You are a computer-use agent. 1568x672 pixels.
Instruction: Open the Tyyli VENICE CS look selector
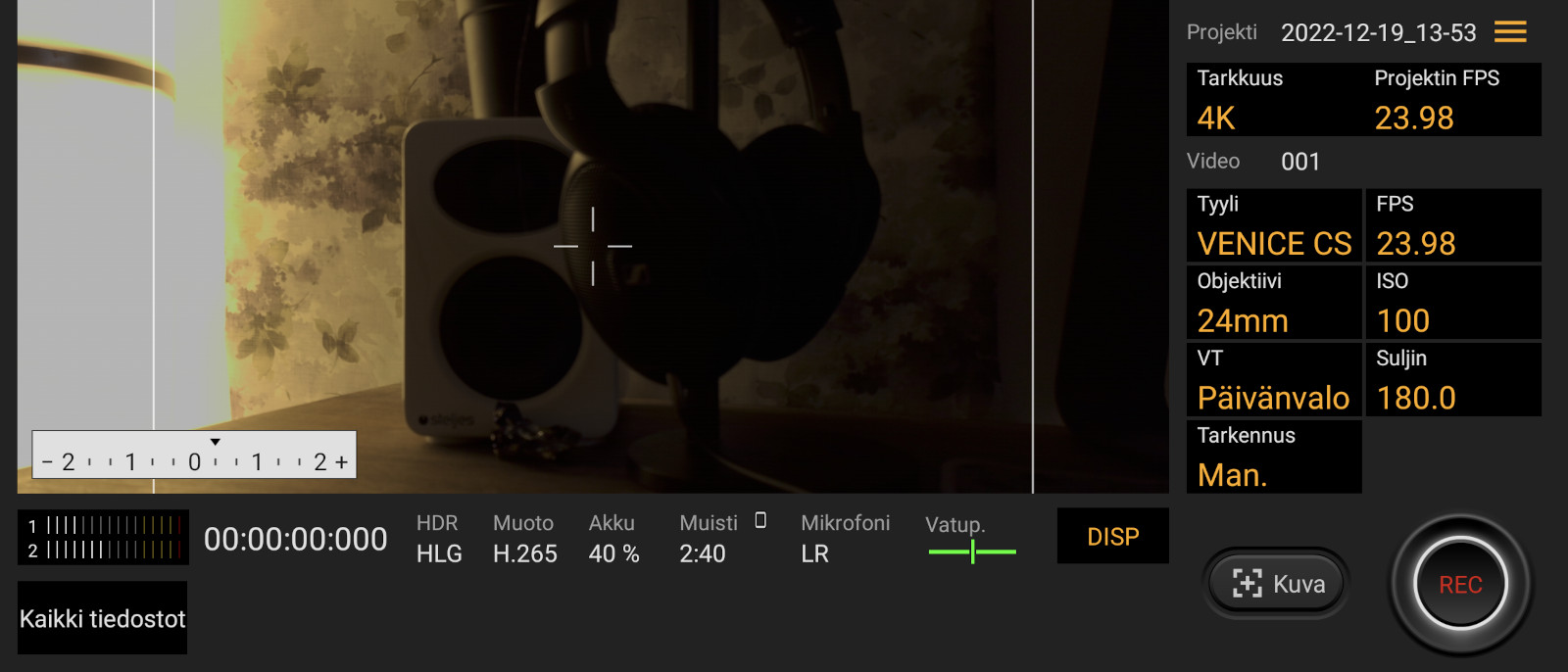click(1274, 225)
